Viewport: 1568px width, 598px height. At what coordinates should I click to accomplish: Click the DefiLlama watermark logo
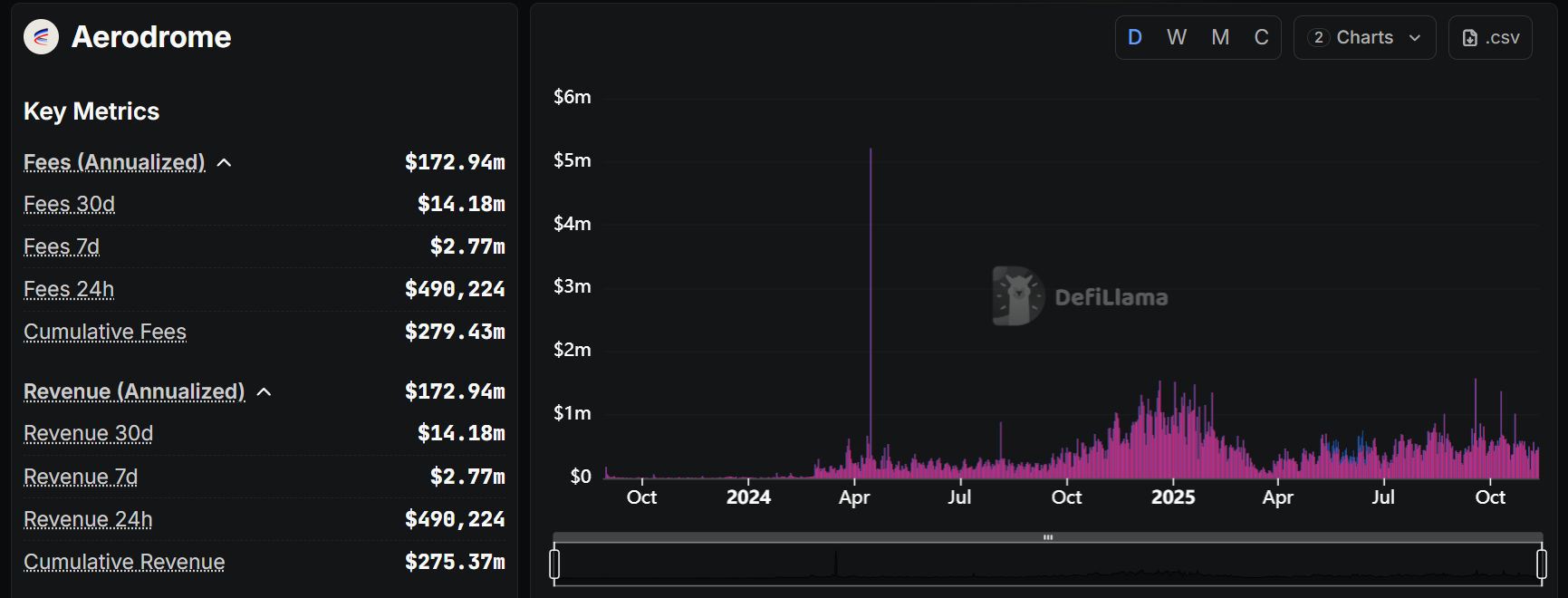point(1080,296)
